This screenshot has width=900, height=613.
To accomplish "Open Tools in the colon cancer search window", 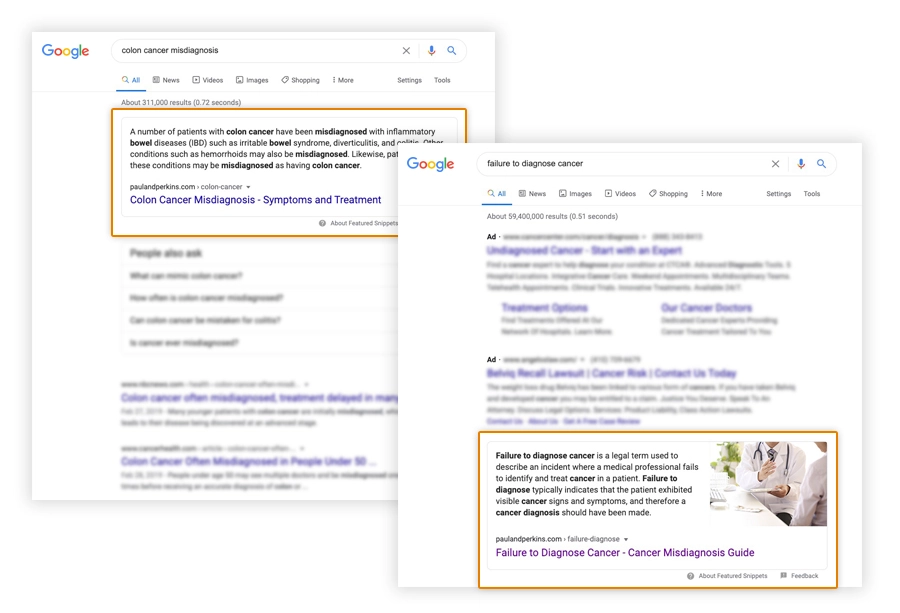I will [442, 80].
